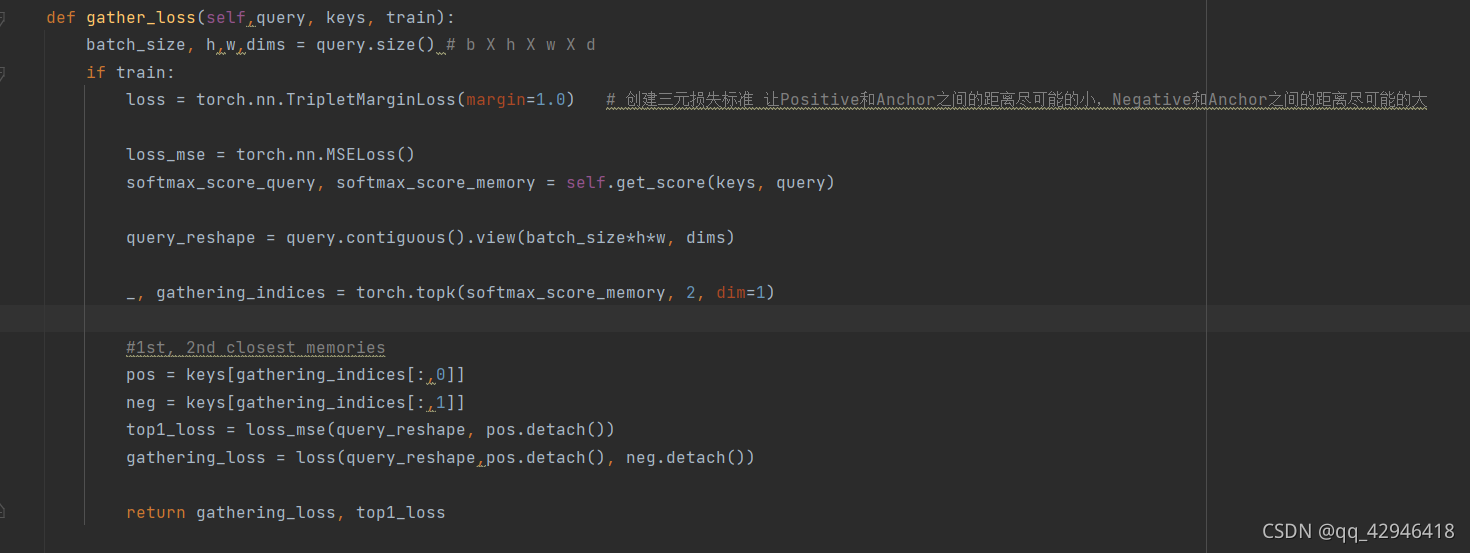Viewport: 1470px width, 553px height.
Task: Click the 'margin' keyword argument
Action: pyautogui.click(x=496, y=99)
